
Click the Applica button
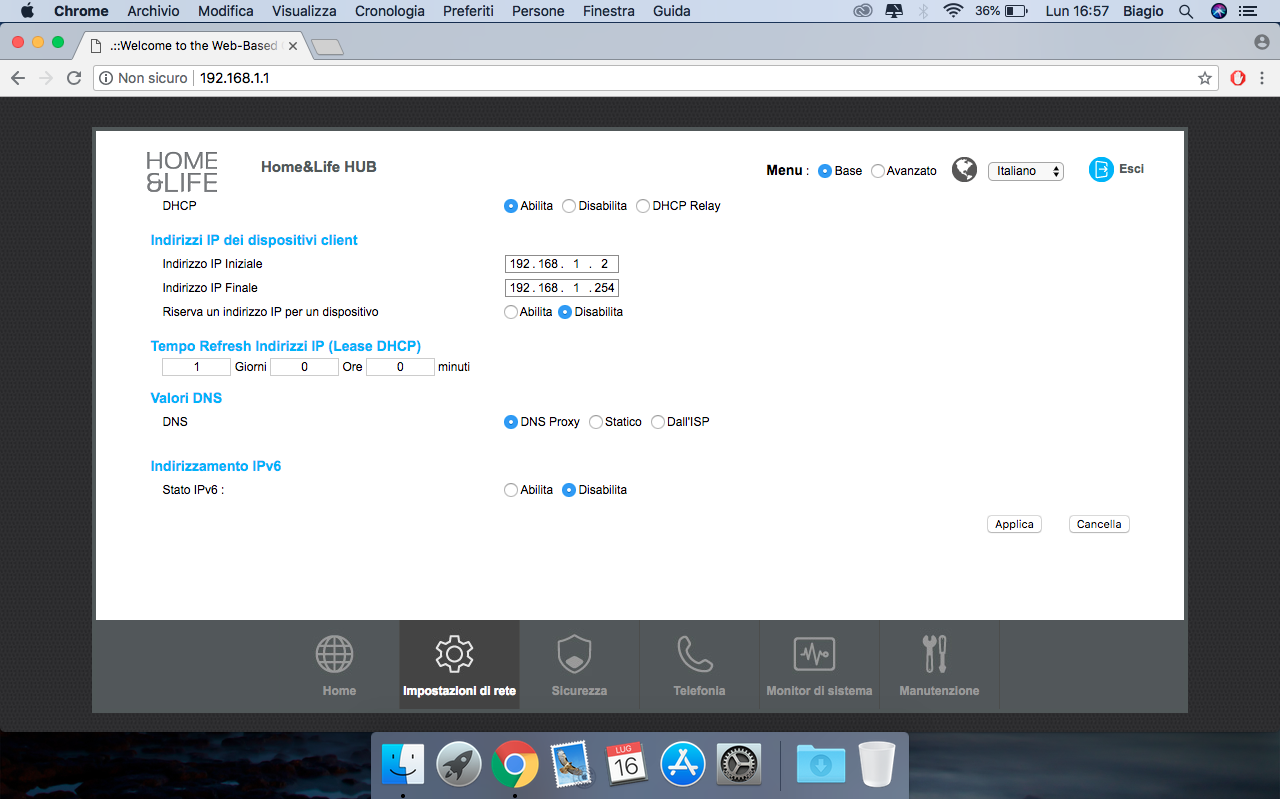[x=1014, y=524]
